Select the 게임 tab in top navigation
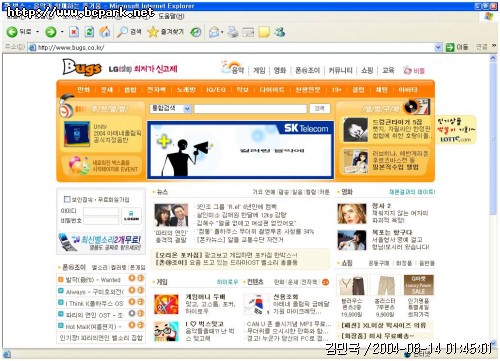 click(x=259, y=70)
